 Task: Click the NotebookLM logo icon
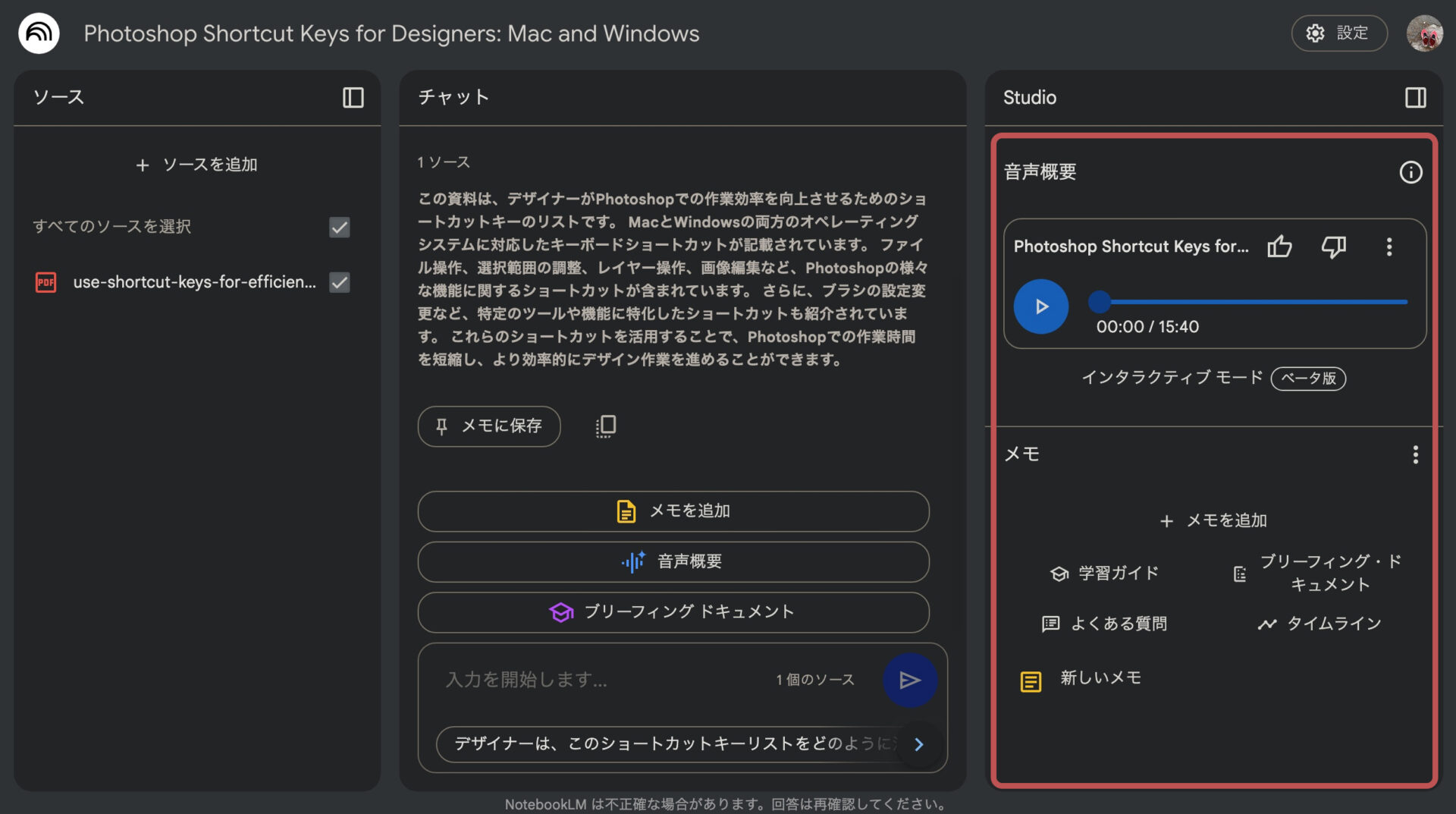(x=39, y=33)
